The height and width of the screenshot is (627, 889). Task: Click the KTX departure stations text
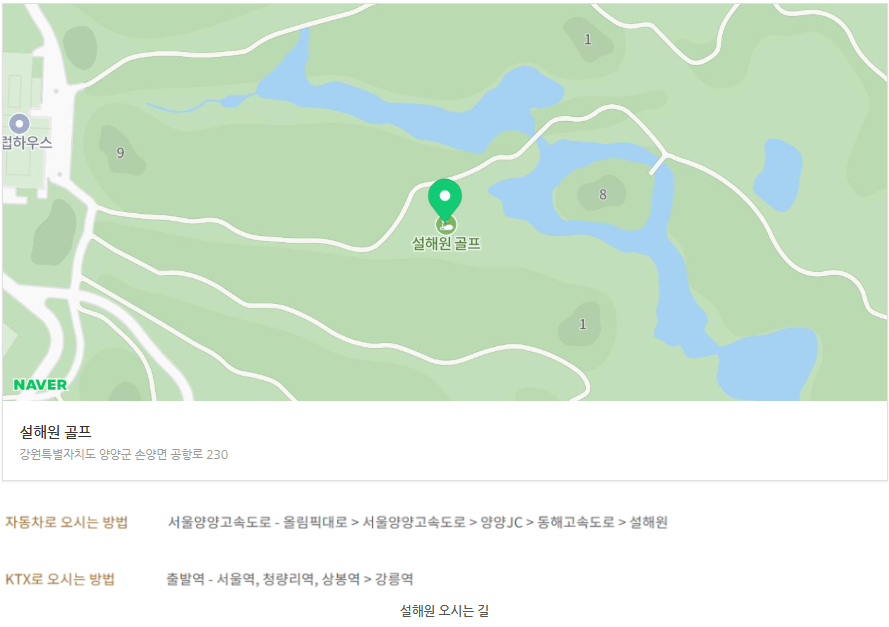[x=290, y=579]
